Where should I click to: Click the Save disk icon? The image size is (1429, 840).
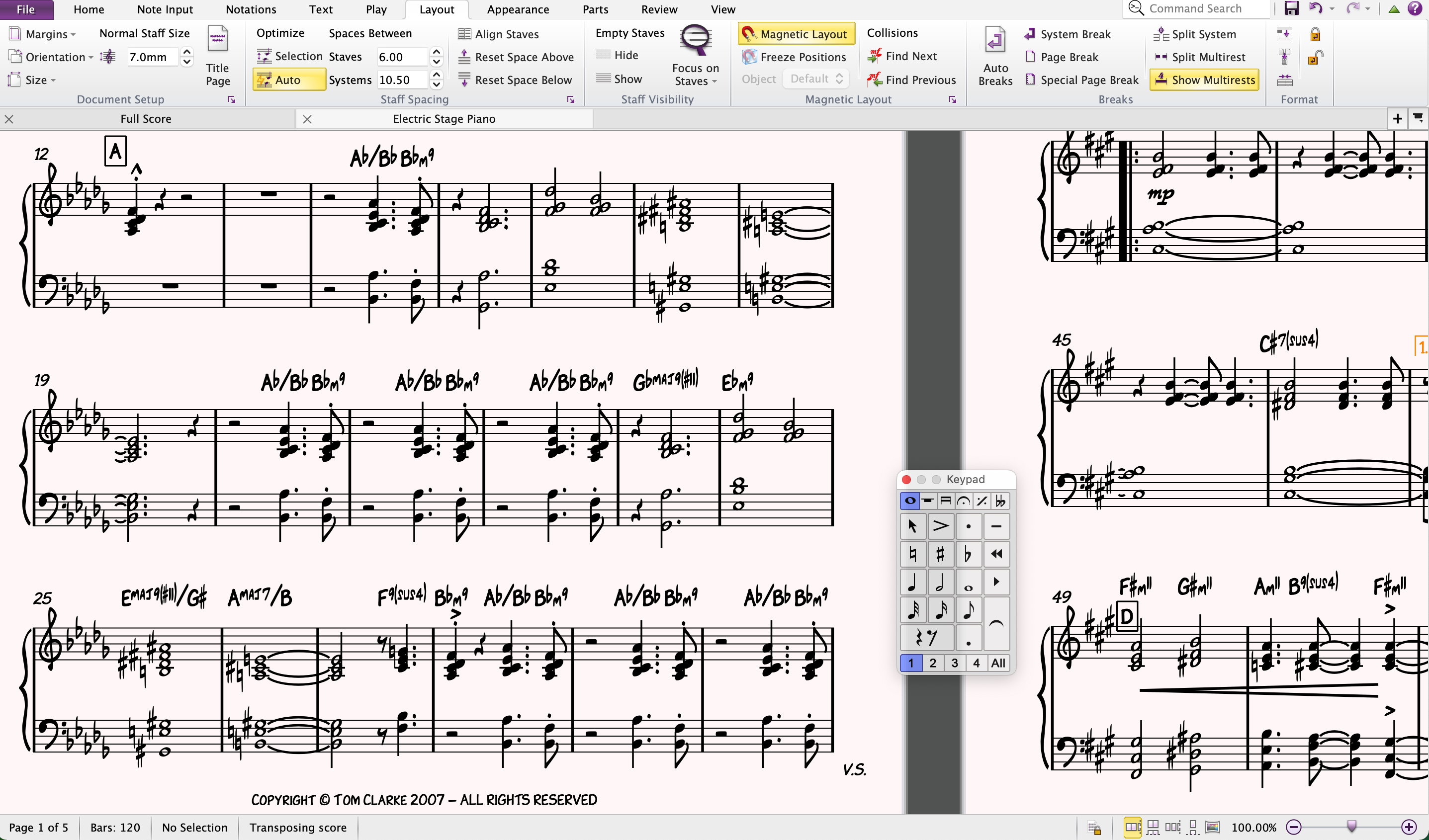[x=1291, y=8]
